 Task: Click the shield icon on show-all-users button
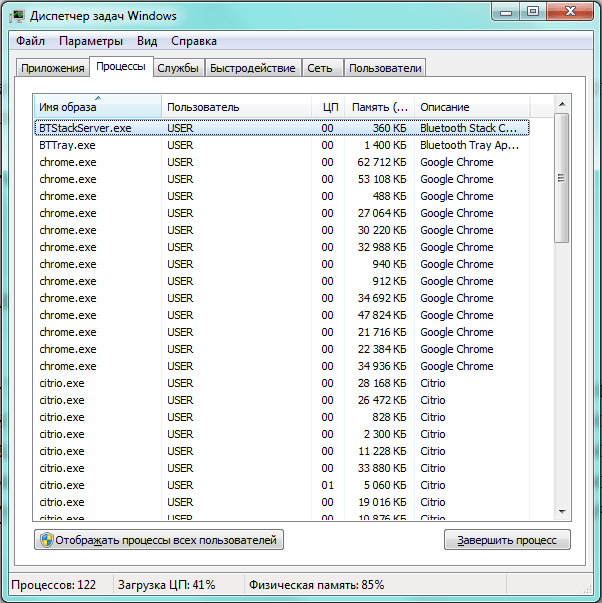tap(47, 540)
